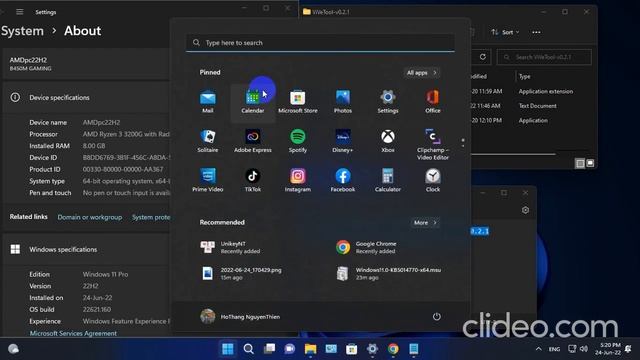Open See more options in File Explorer

[536, 32]
